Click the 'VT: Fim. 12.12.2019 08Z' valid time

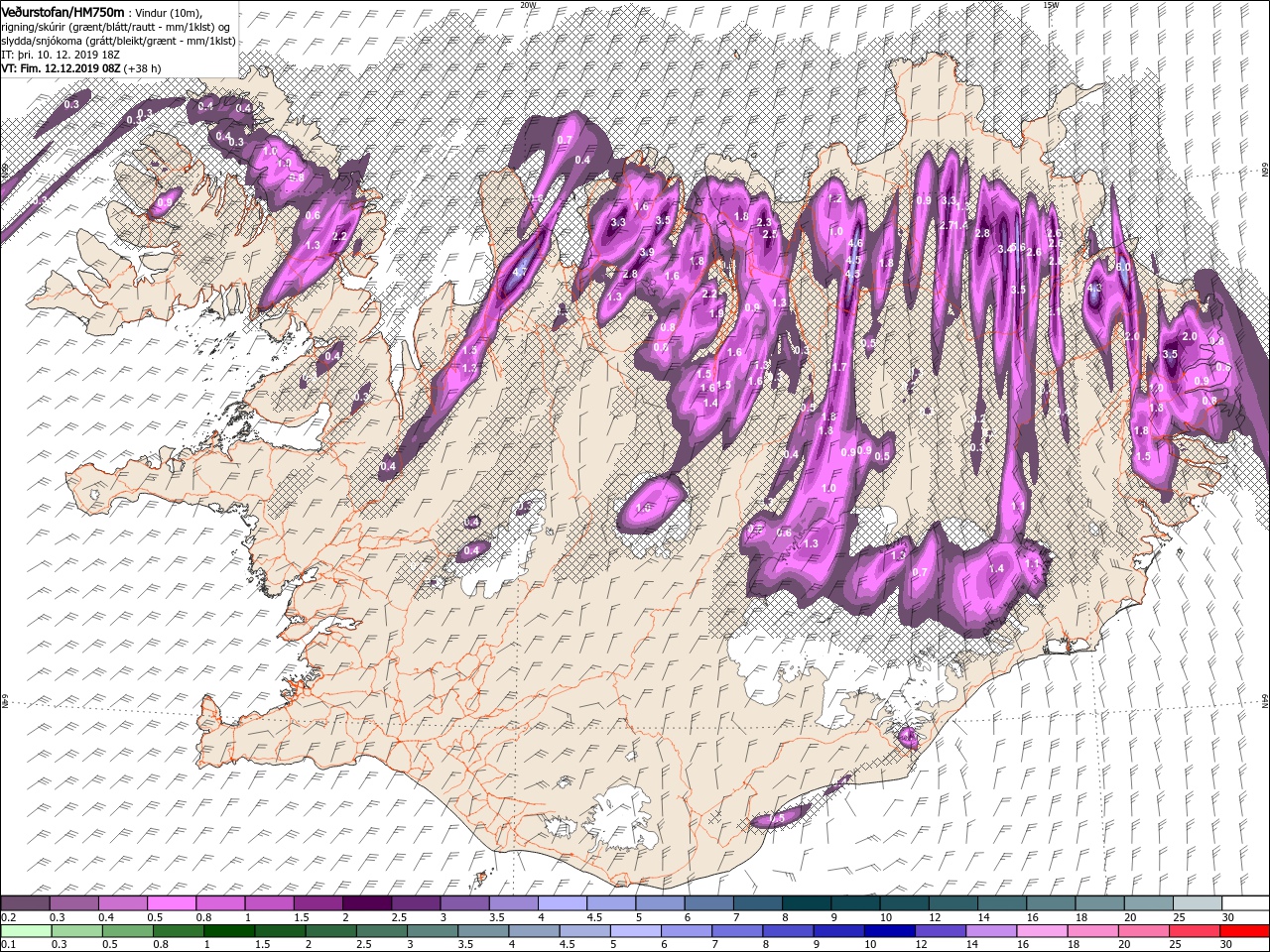(x=61, y=68)
